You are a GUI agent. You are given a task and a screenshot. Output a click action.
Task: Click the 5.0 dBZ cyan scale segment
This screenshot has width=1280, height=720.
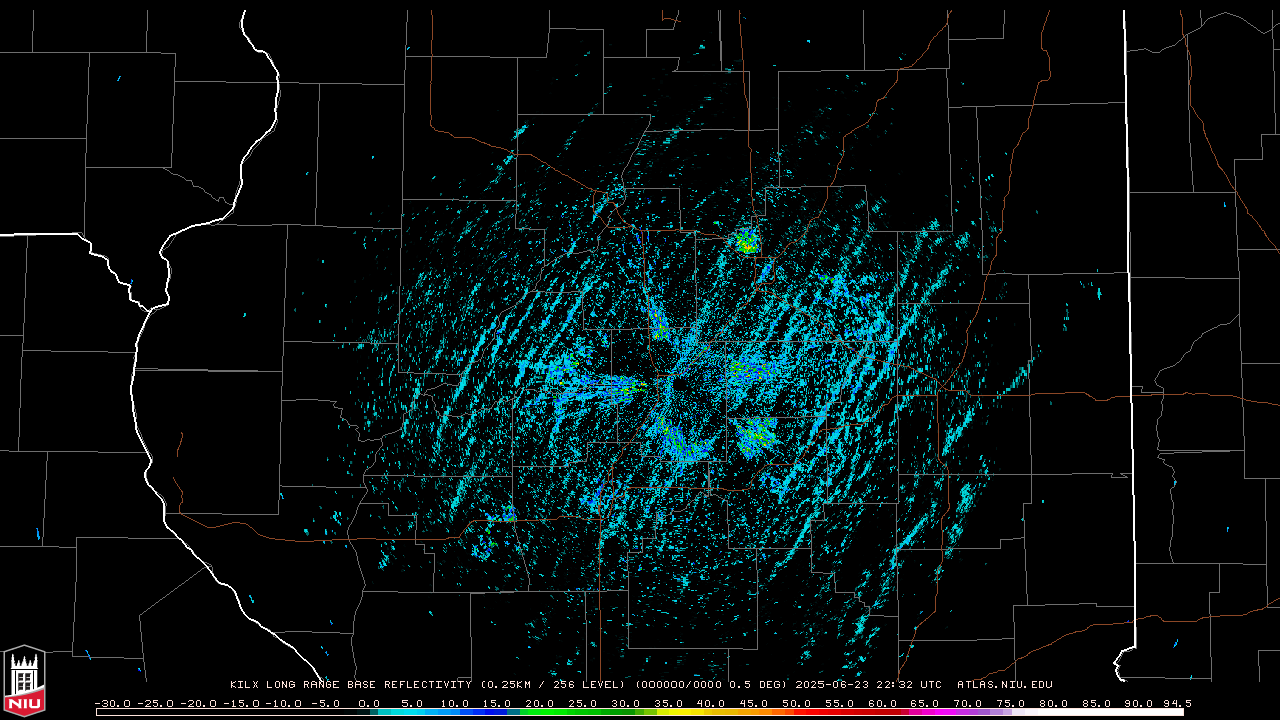(414, 712)
